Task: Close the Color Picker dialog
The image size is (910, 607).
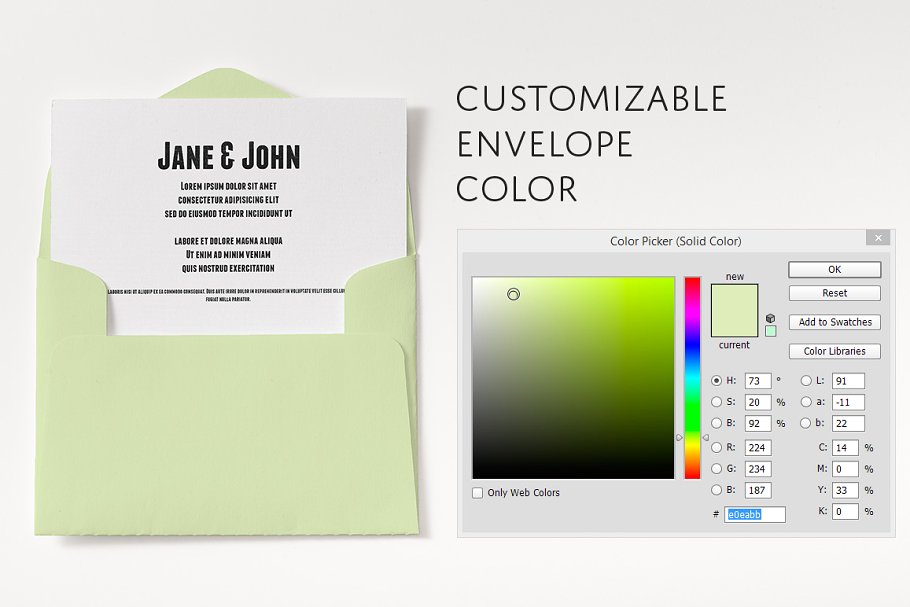Action: (x=878, y=238)
